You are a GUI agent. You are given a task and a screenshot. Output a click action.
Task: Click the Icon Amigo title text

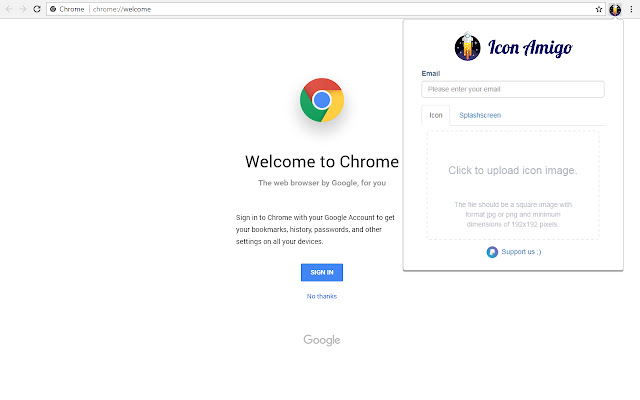pyautogui.click(x=530, y=48)
